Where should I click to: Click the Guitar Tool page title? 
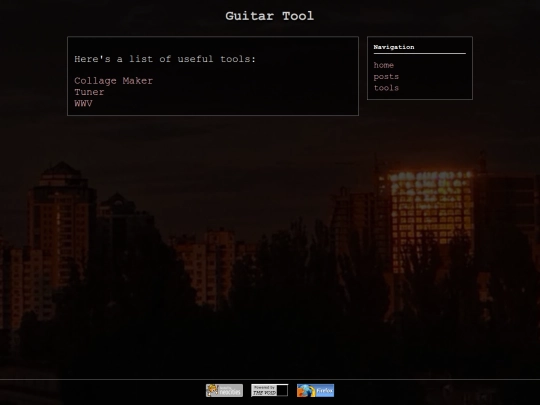[270, 16]
